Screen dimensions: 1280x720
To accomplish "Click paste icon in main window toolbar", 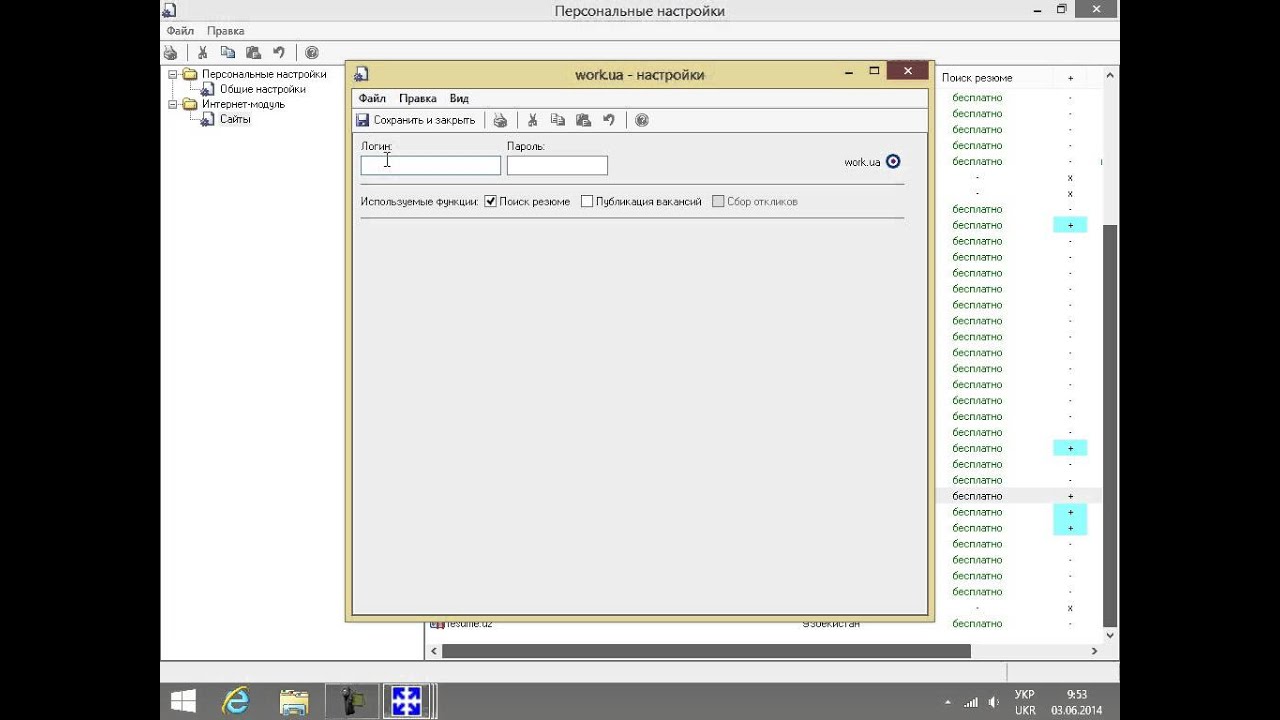I will pyautogui.click(x=253, y=53).
